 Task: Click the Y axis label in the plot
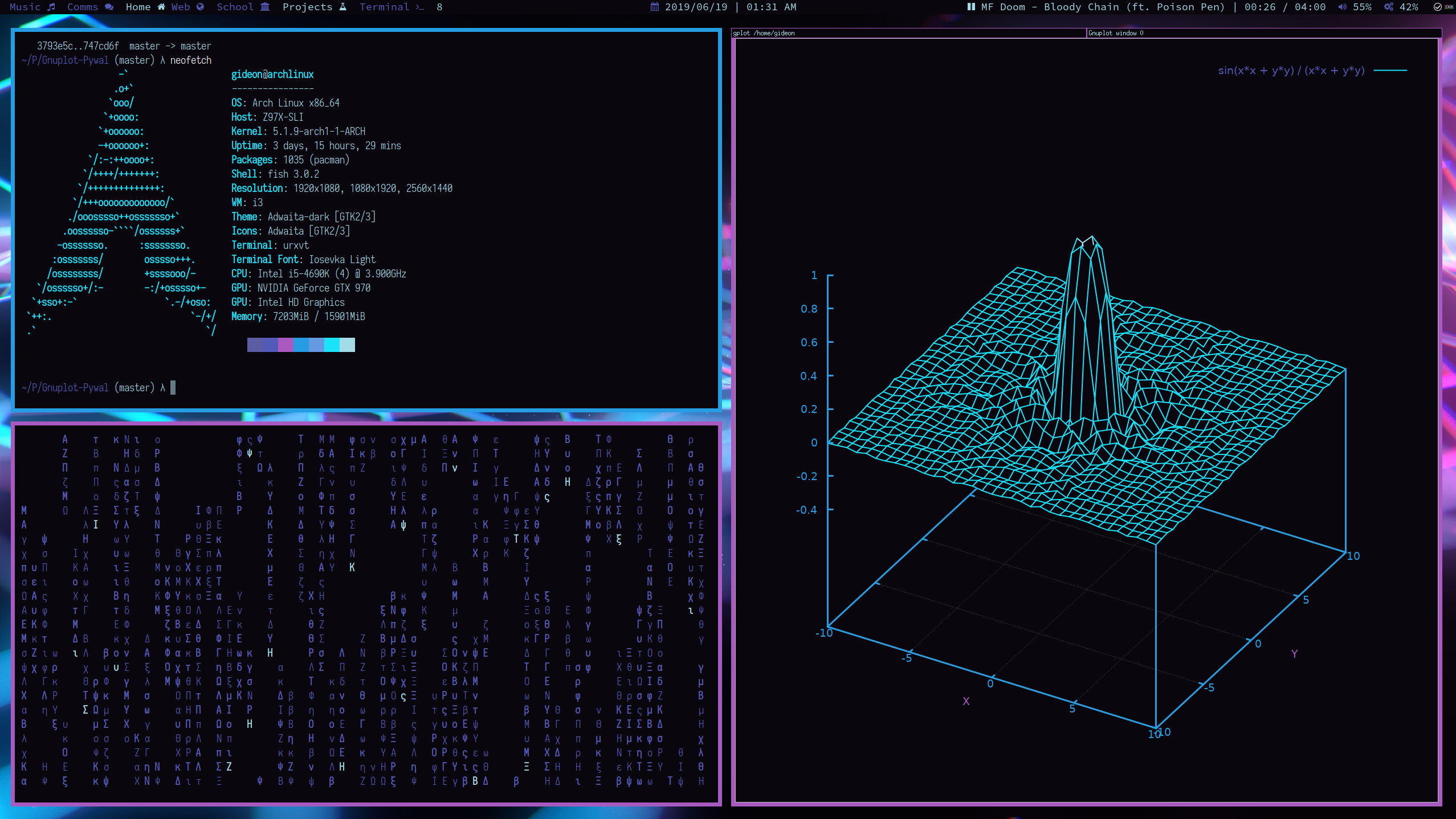1294,654
